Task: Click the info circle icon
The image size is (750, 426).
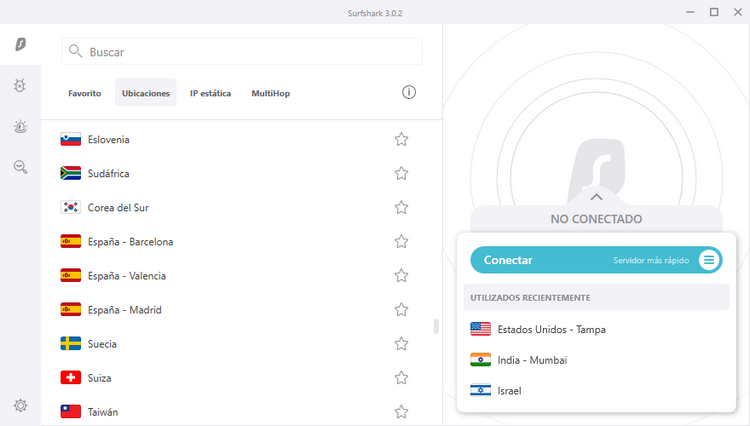Action: click(408, 92)
